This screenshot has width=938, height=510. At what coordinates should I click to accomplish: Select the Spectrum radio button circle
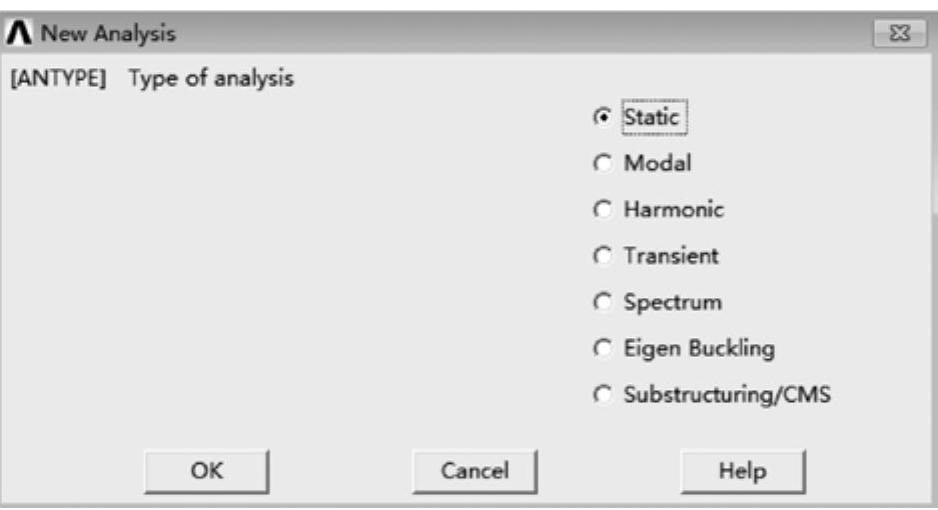(x=602, y=301)
